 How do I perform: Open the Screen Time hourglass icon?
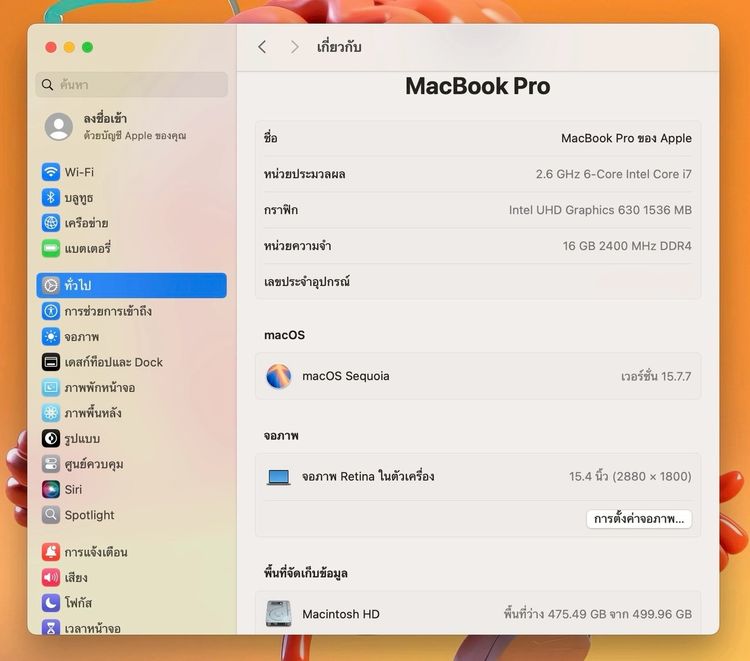tap(51, 627)
